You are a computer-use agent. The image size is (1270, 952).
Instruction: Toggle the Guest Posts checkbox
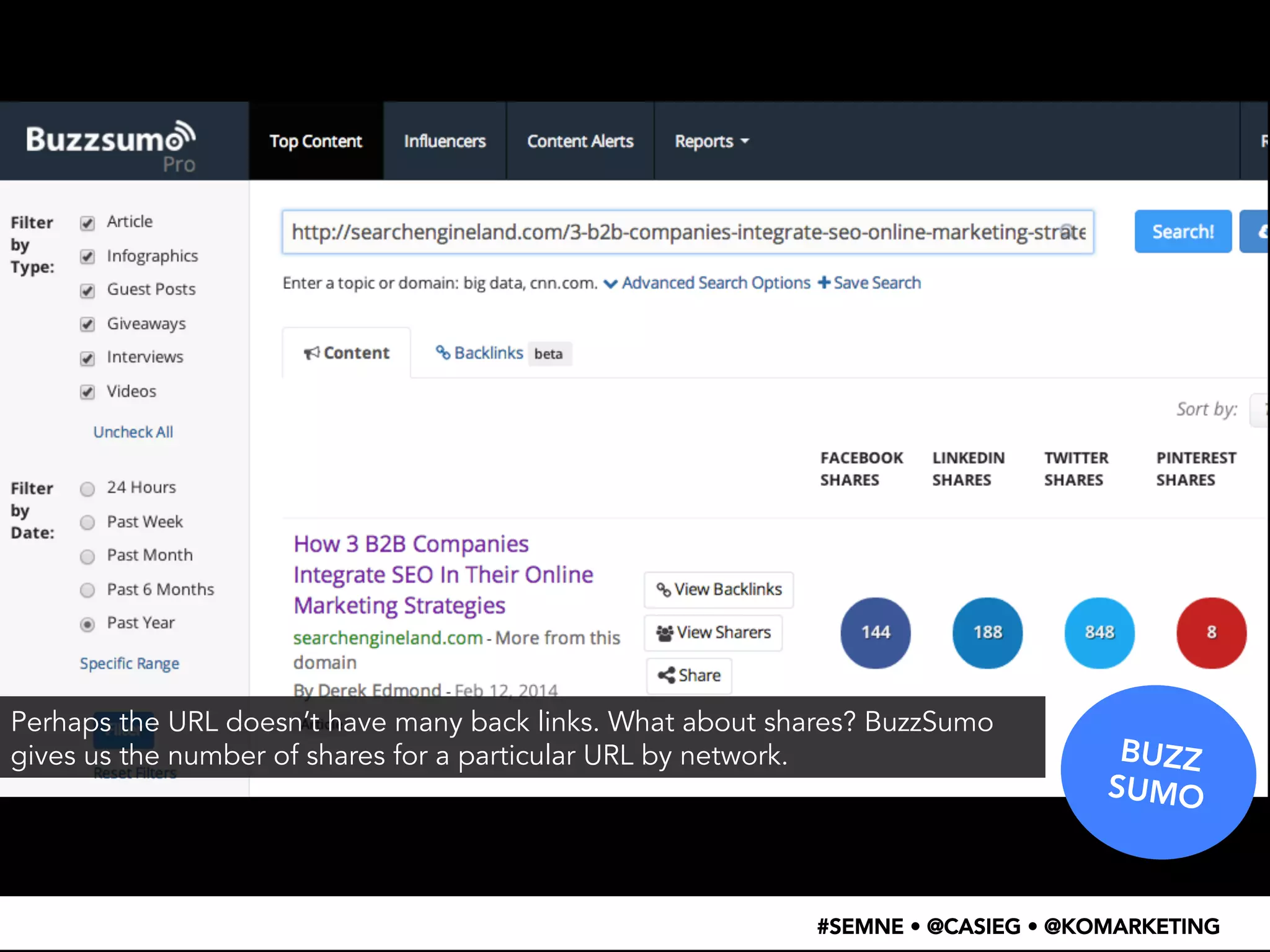click(x=87, y=291)
